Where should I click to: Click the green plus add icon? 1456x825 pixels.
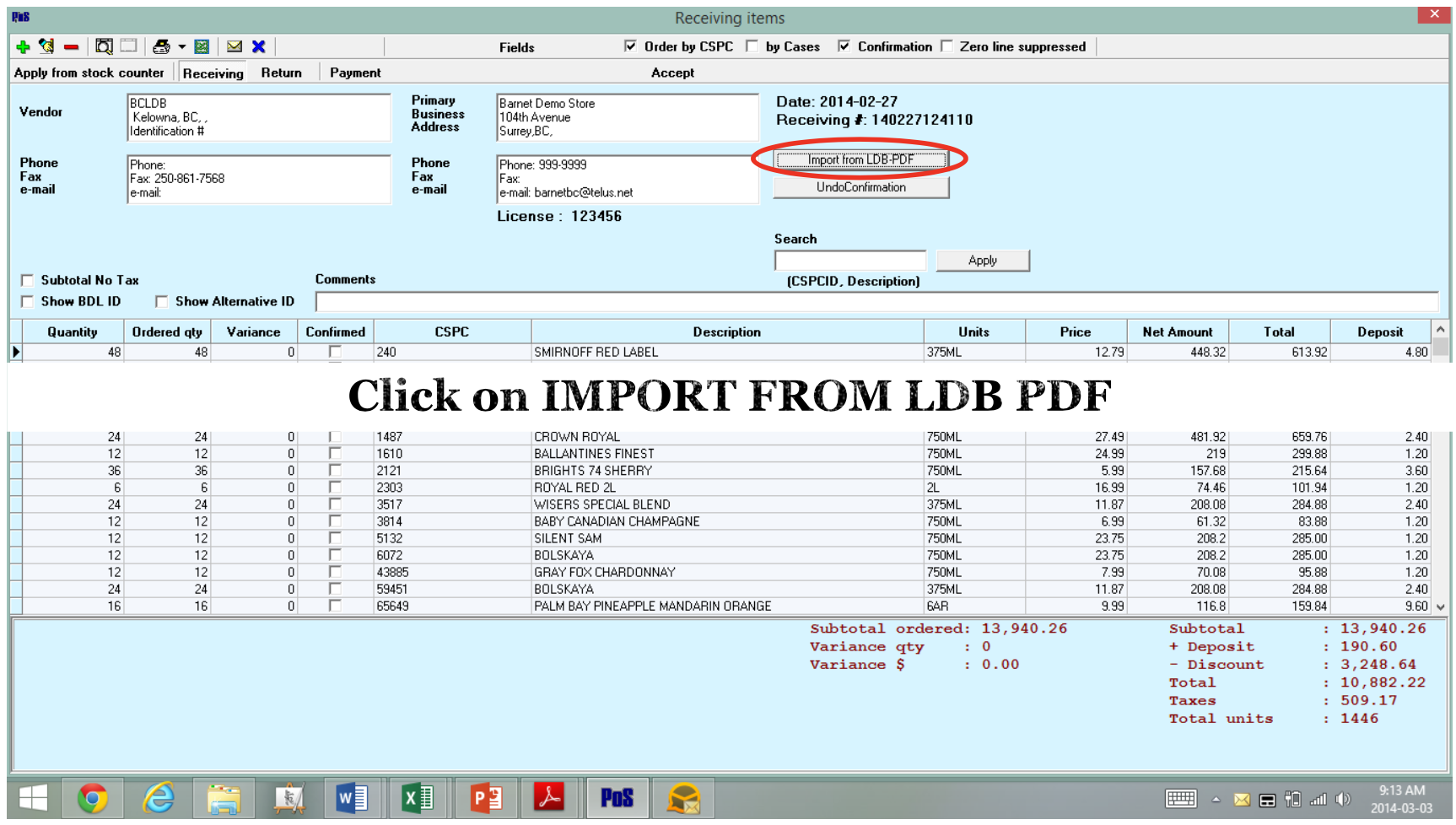coord(23,47)
